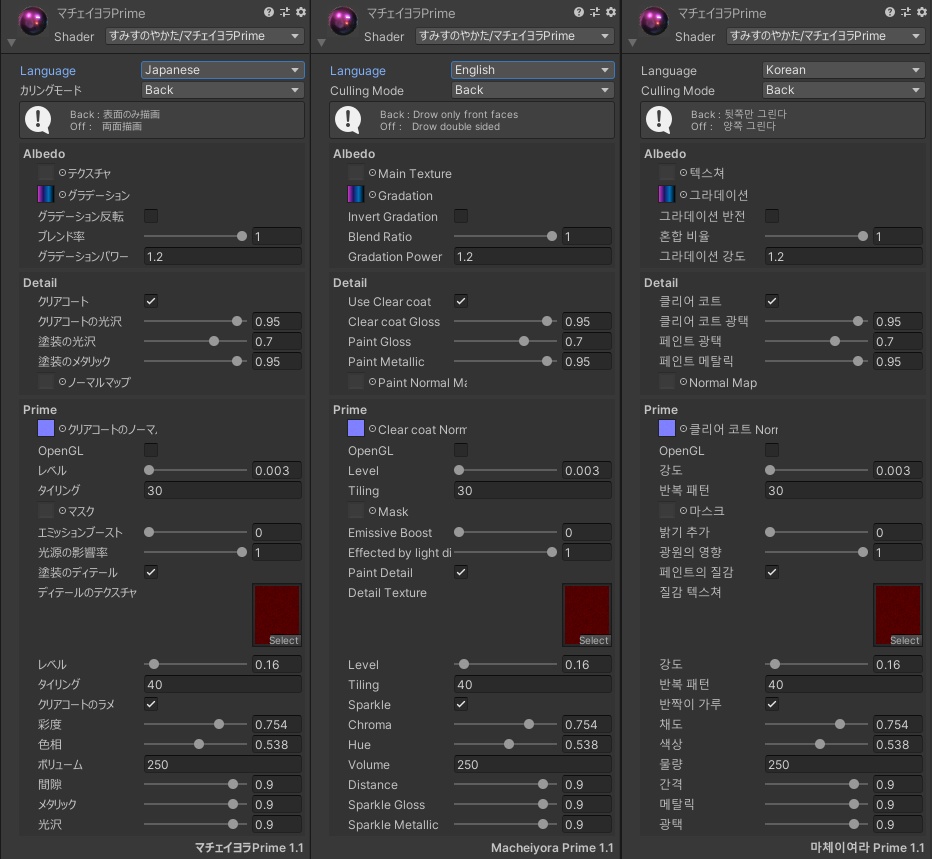
Task: Click picker circle beside テクスチャ
Action: pos(62,173)
